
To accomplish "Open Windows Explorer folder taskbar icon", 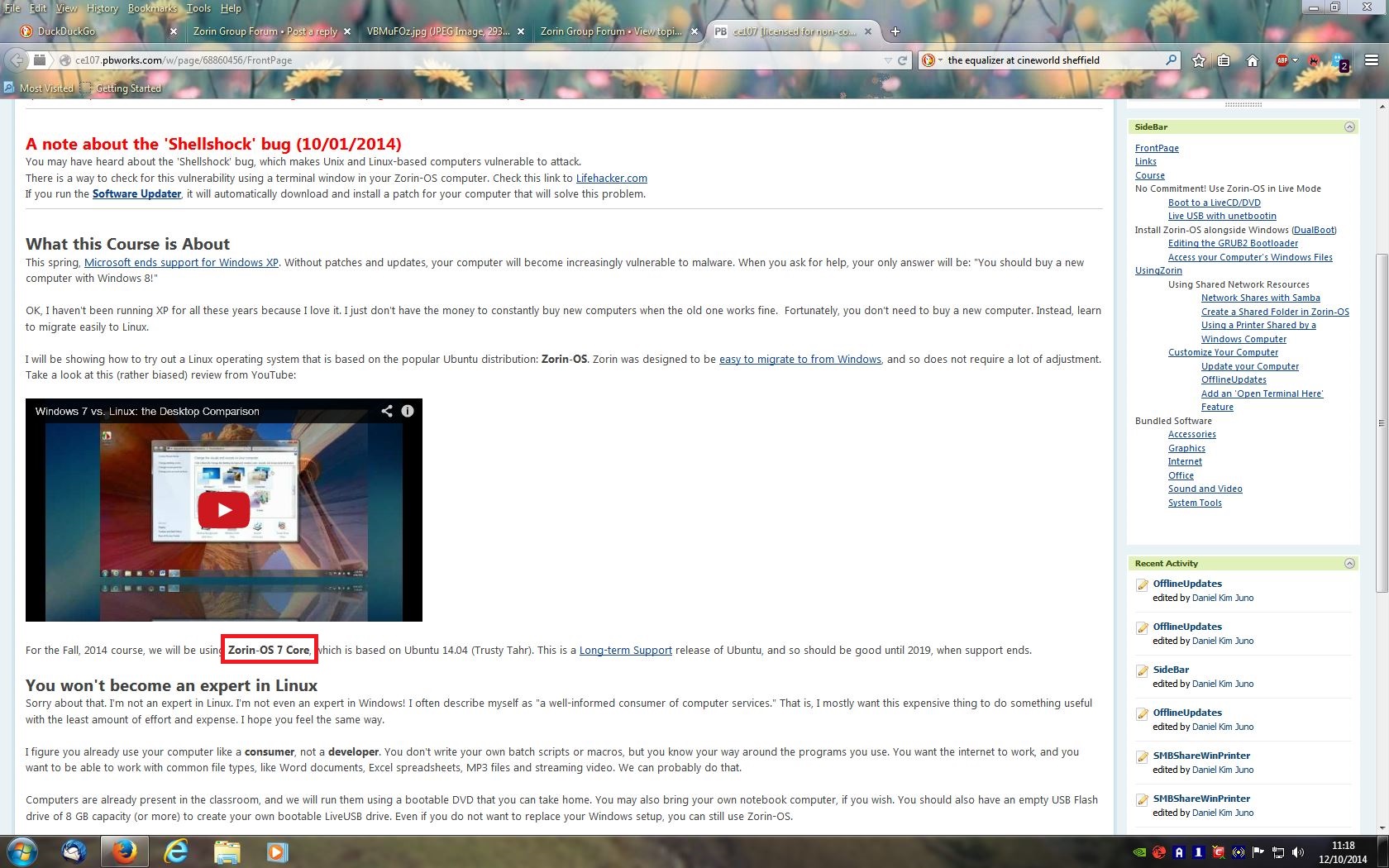I will click(227, 851).
